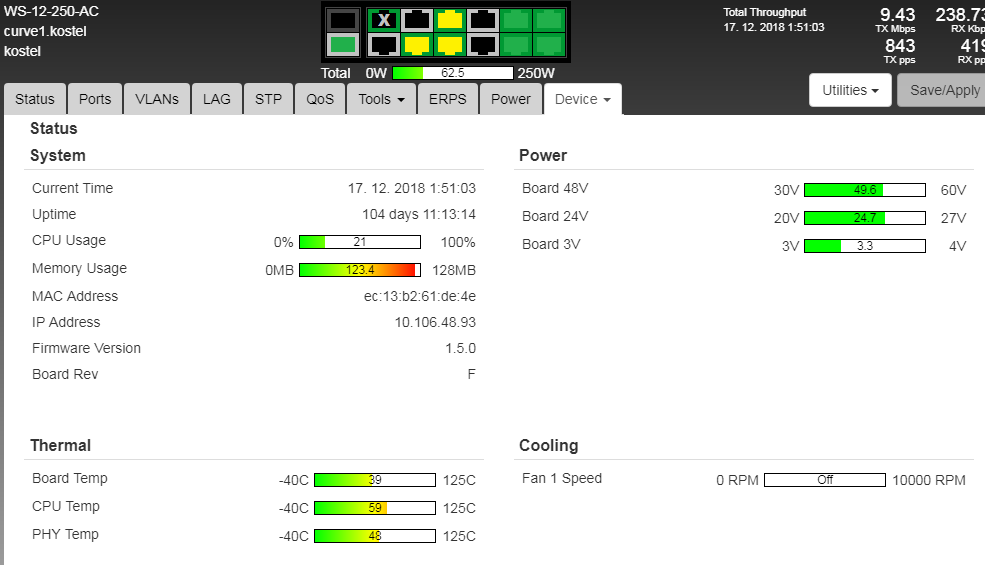Switch to the QoS tab
The height and width of the screenshot is (565, 985).
320,99
